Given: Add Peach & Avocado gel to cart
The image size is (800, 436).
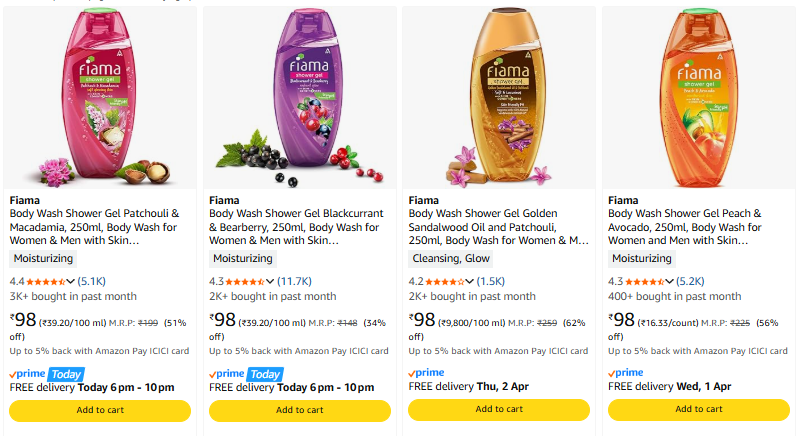Looking at the screenshot, I should tap(698, 410).
